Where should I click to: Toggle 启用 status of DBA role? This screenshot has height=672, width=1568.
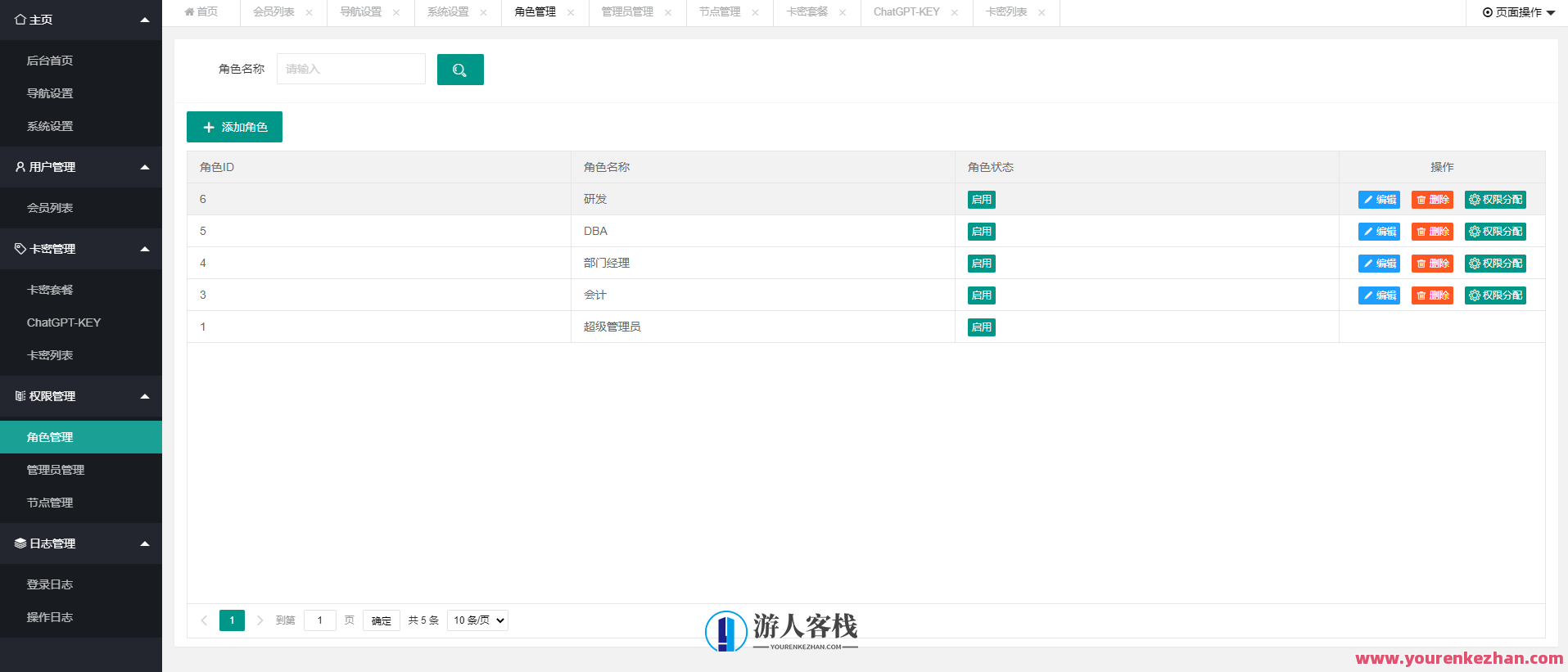pos(982,232)
